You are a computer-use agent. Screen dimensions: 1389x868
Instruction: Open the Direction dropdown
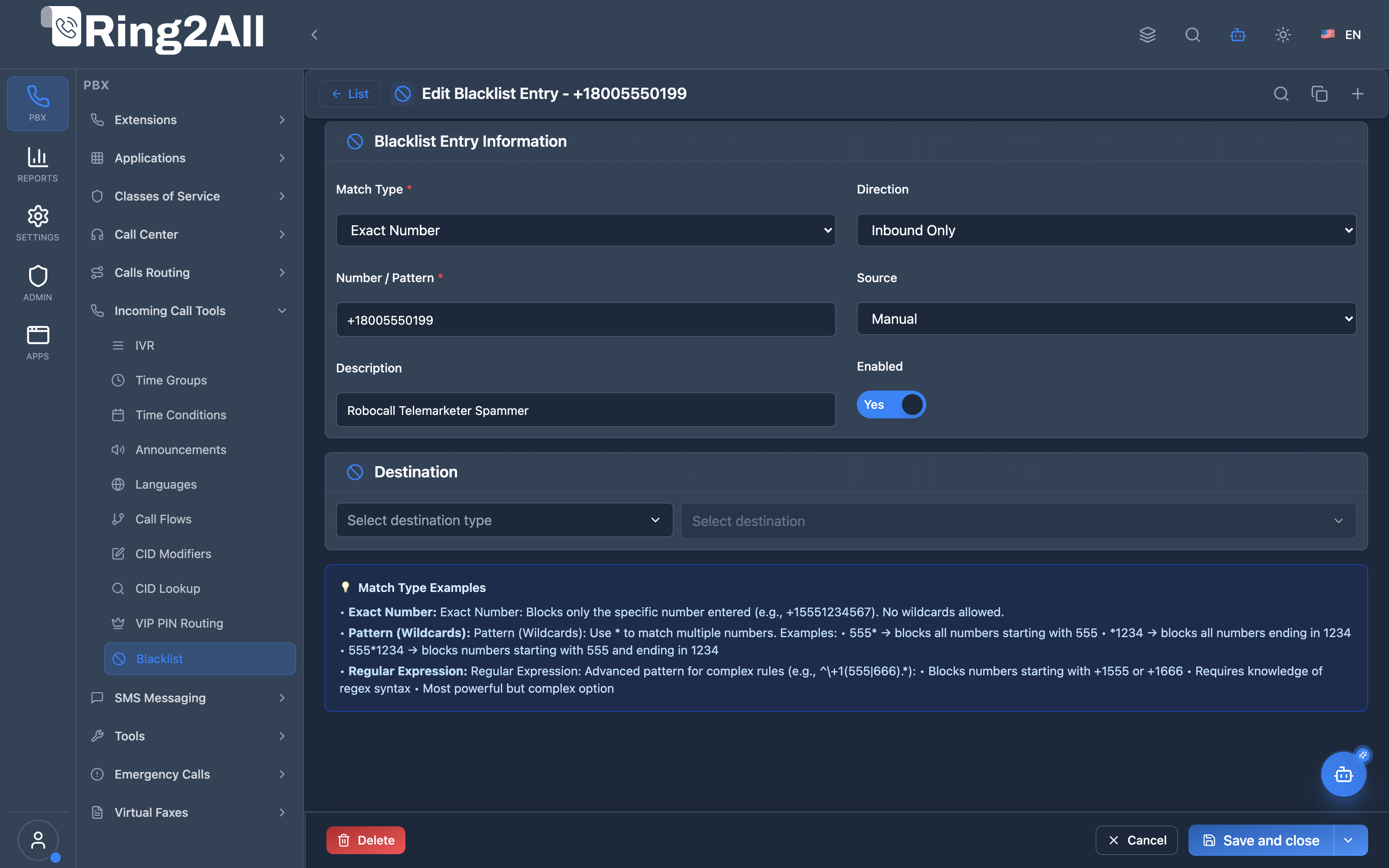(x=1106, y=230)
